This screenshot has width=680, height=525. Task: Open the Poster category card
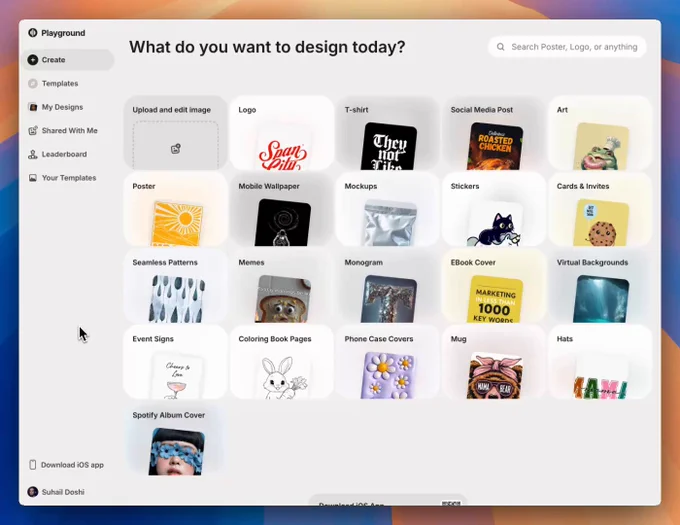click(x=176, y=209)
